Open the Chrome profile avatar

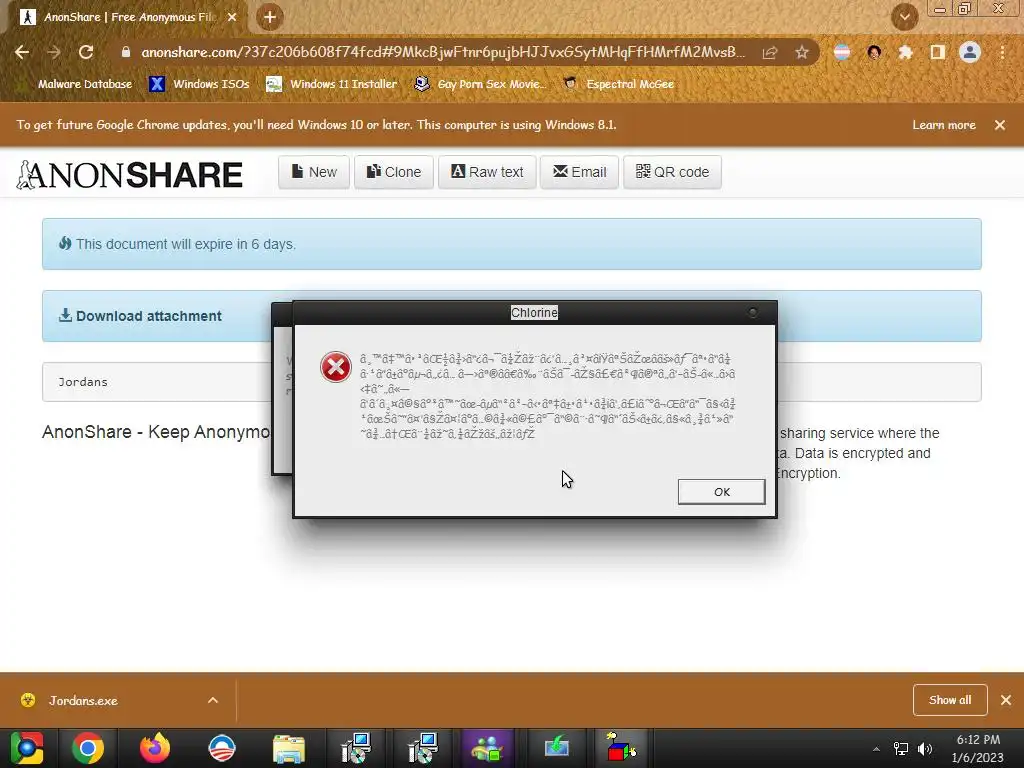[x=970, y=52]
